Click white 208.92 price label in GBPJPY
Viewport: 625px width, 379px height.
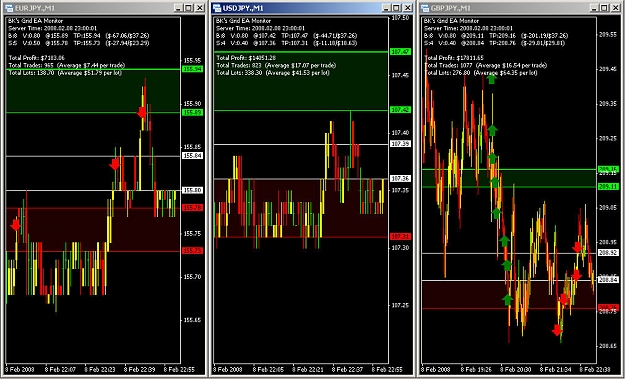608,253
